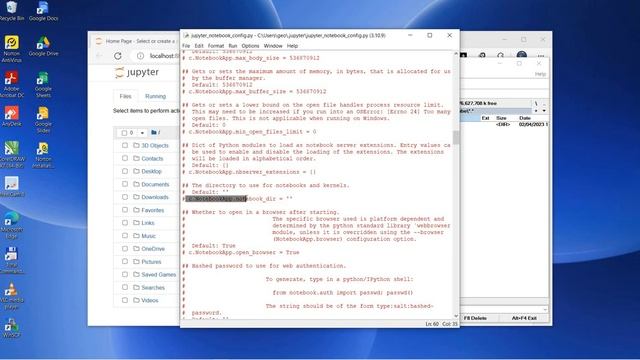
Task: Open the Saved Games folder link
Action: tap(158, 274)
